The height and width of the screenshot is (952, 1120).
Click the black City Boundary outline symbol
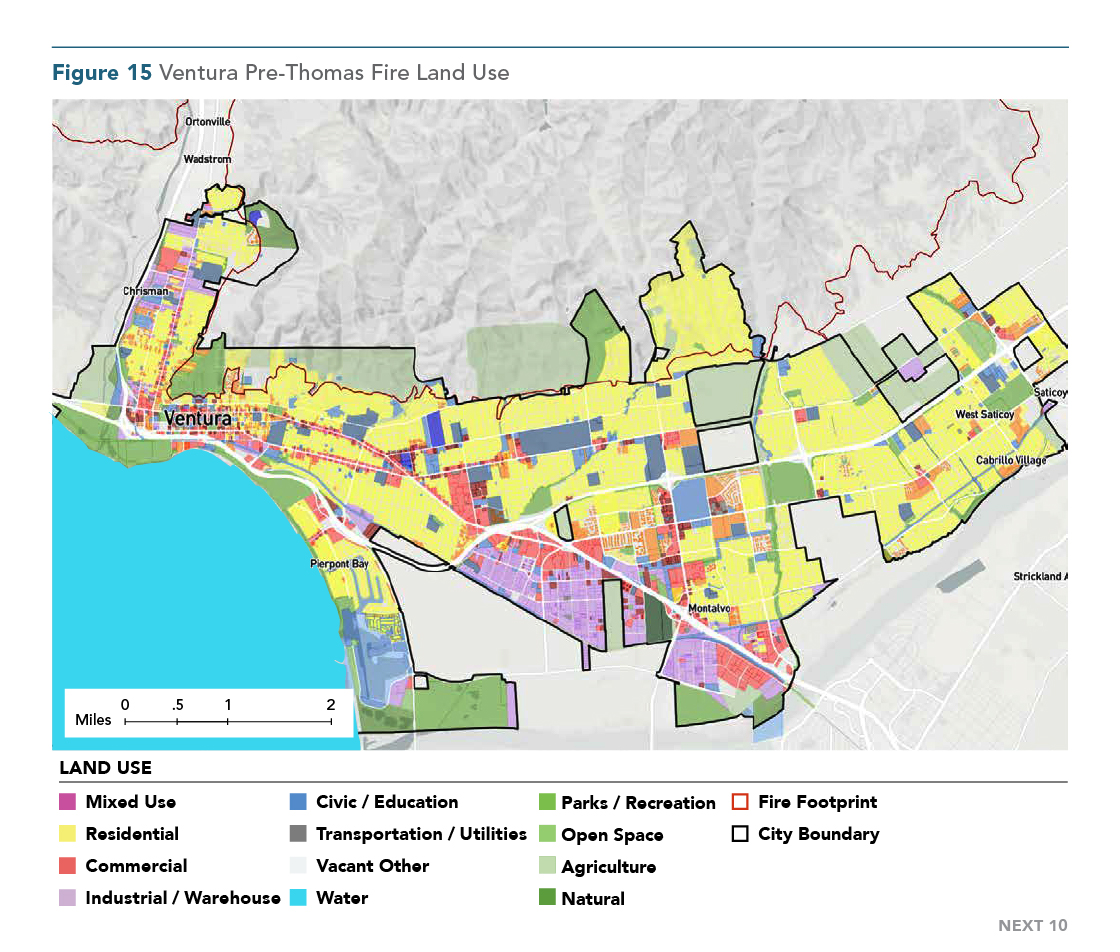point(740,834)
